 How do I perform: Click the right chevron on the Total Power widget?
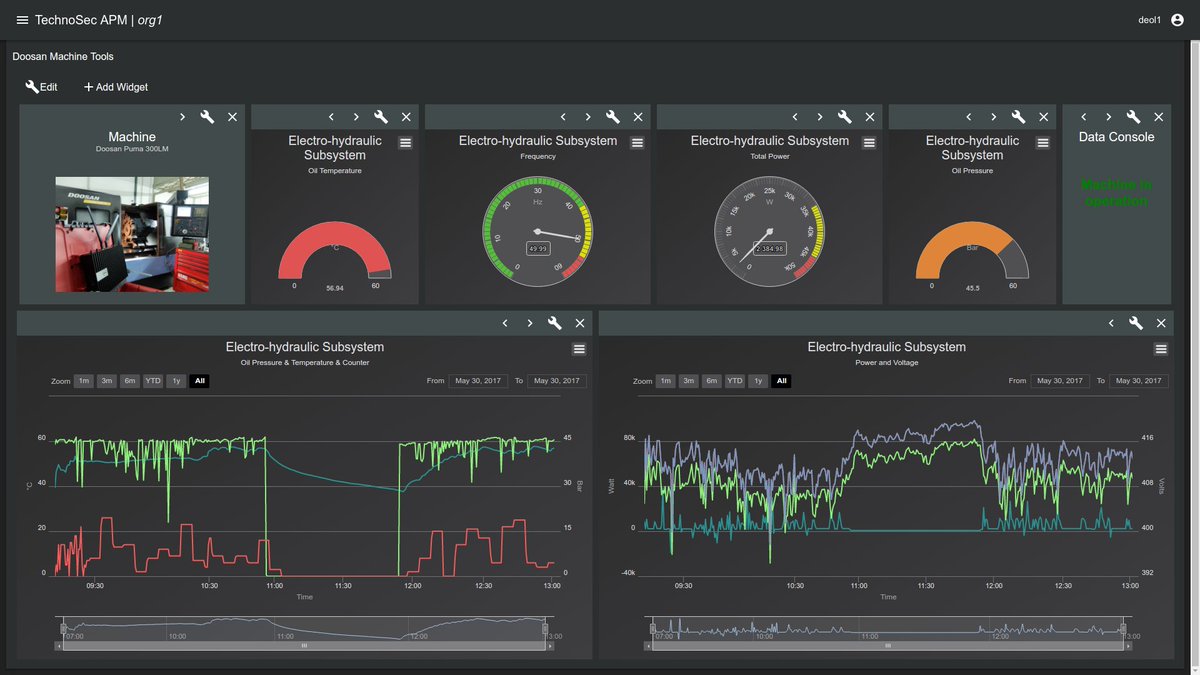pyautogui.click(x=819, y=116)
